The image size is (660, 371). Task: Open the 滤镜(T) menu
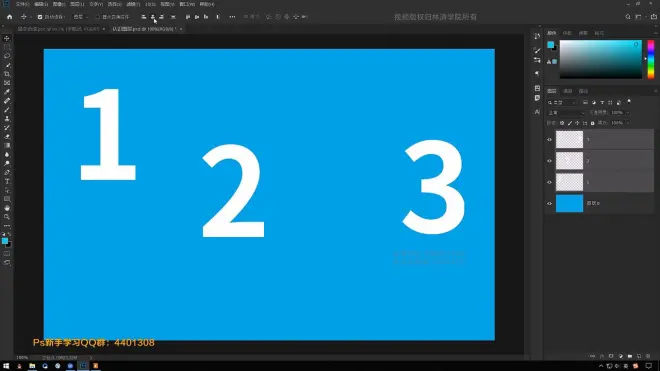click(133, 4)
